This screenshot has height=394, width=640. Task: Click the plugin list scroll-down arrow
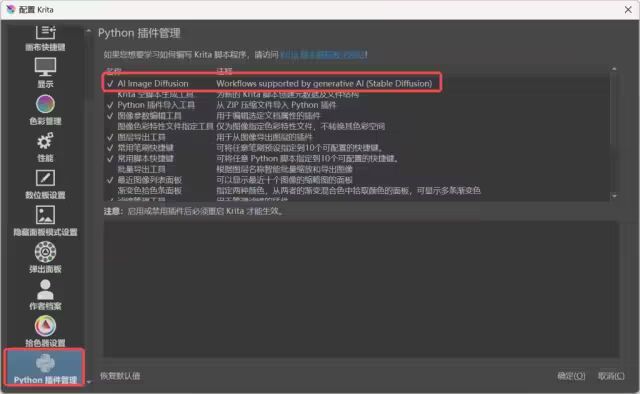click(614, 196)
